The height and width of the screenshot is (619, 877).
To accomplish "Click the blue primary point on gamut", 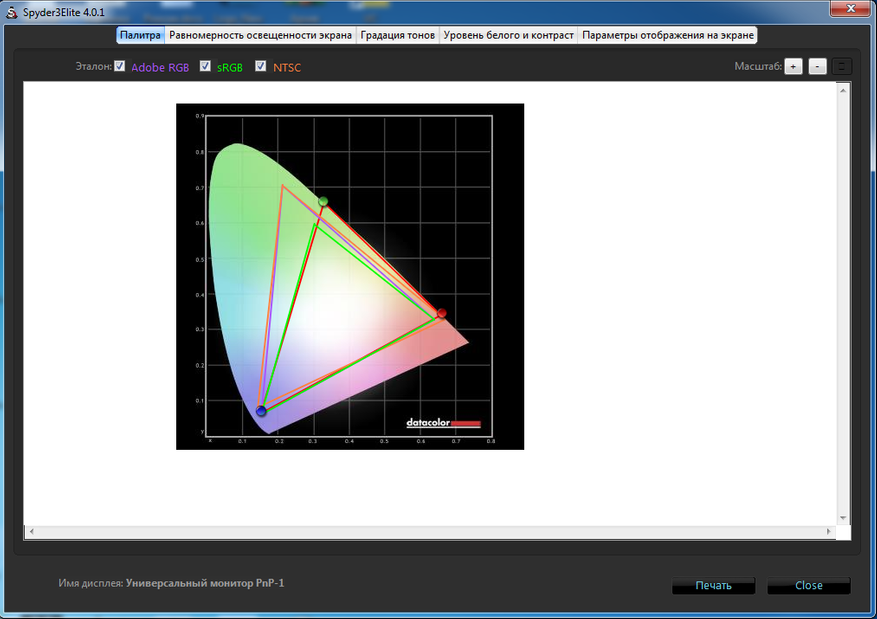I will (261, 411).
